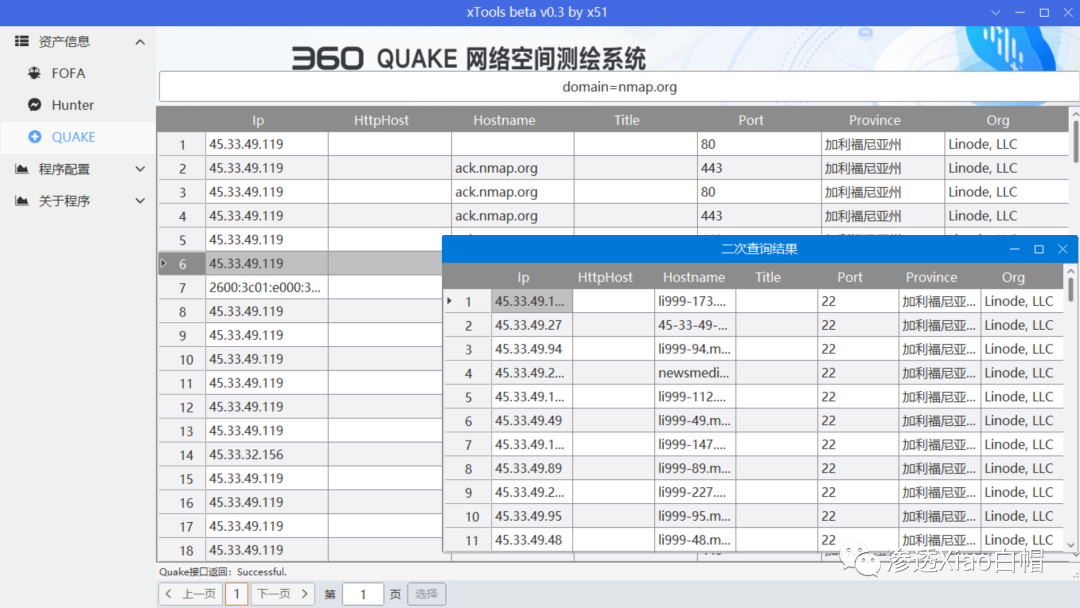Click the Hunter icon in sidebar
This screenshot has height=608, width=1080.
tap(34, 105)
